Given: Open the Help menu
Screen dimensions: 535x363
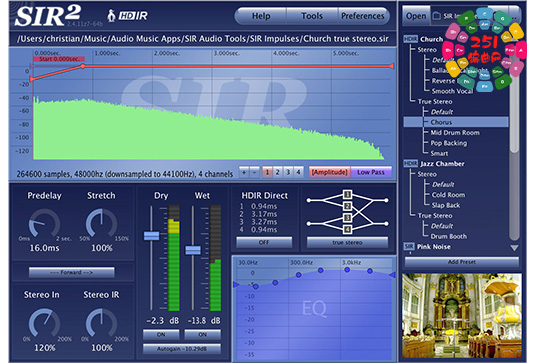Looking at the screenshot, I should tap(261, 16).
